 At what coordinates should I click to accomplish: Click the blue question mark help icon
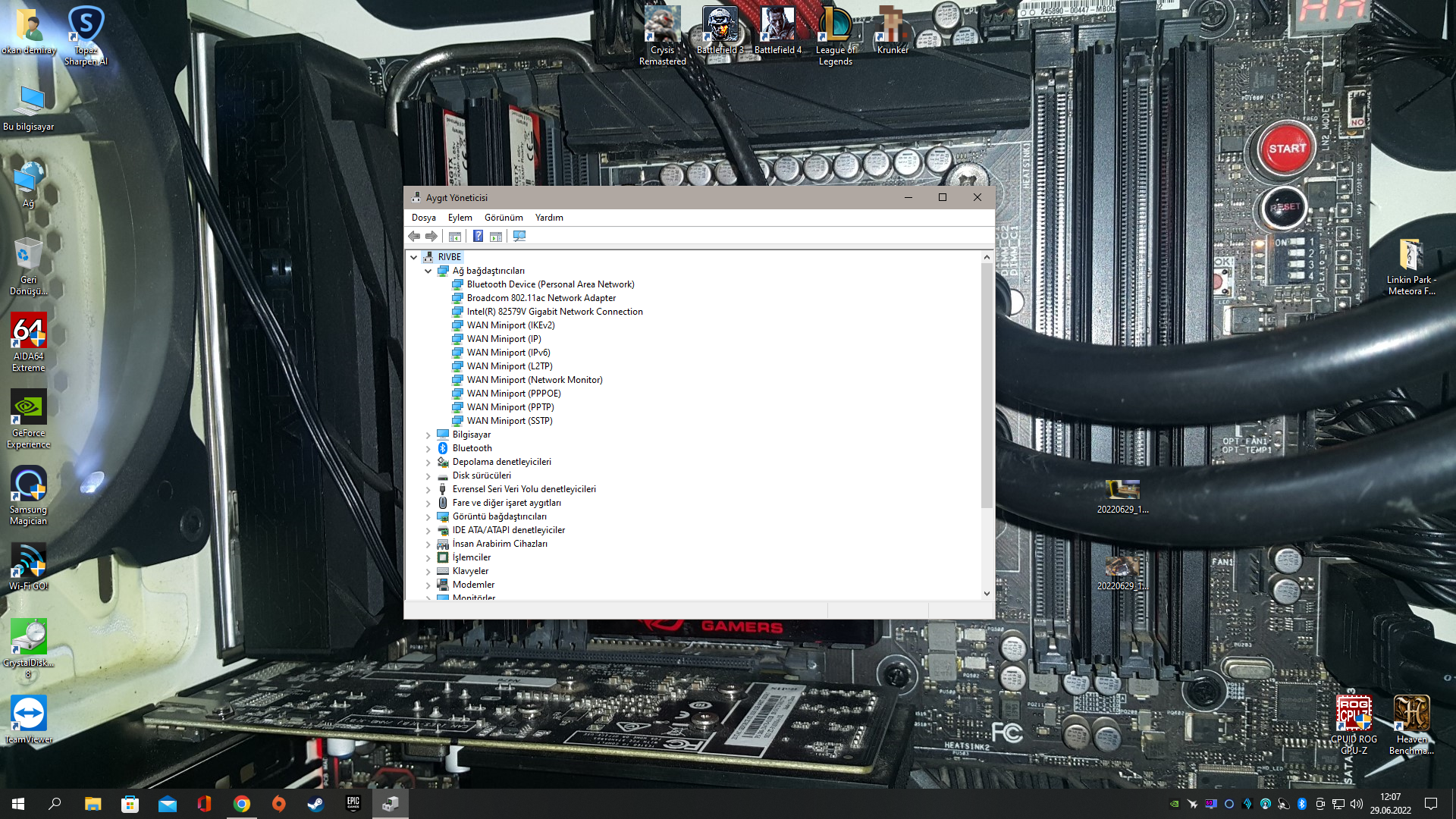click(478, 237)
